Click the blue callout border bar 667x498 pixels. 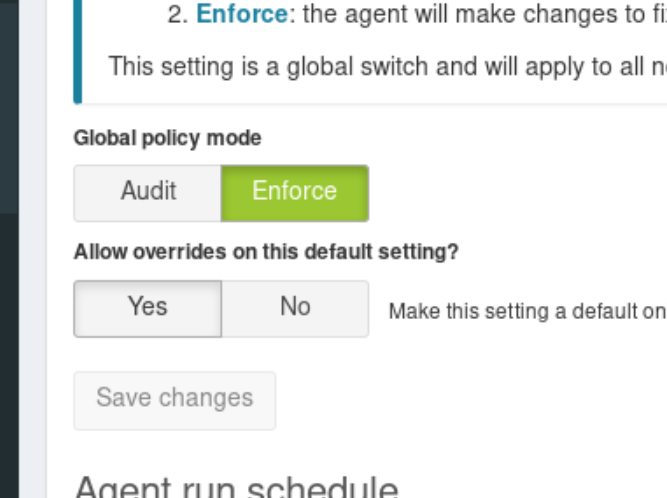77,51
